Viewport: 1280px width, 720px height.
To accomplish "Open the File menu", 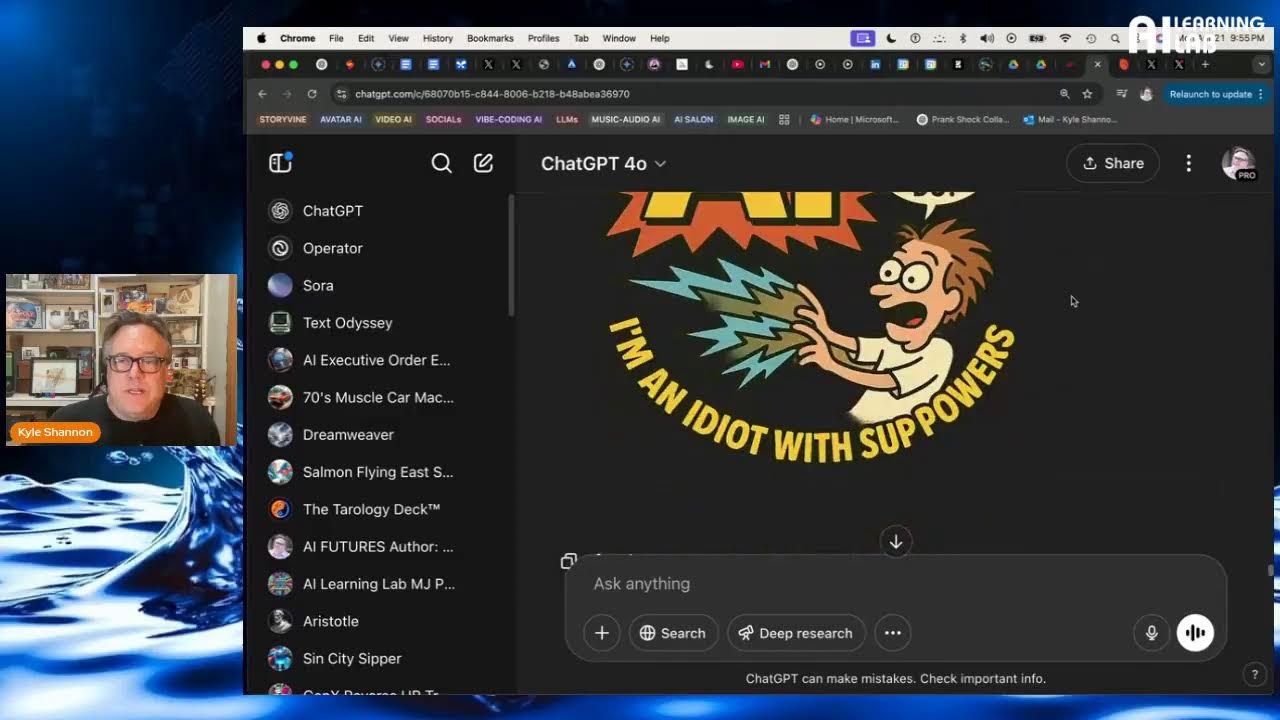I will [x=336, y=38].
